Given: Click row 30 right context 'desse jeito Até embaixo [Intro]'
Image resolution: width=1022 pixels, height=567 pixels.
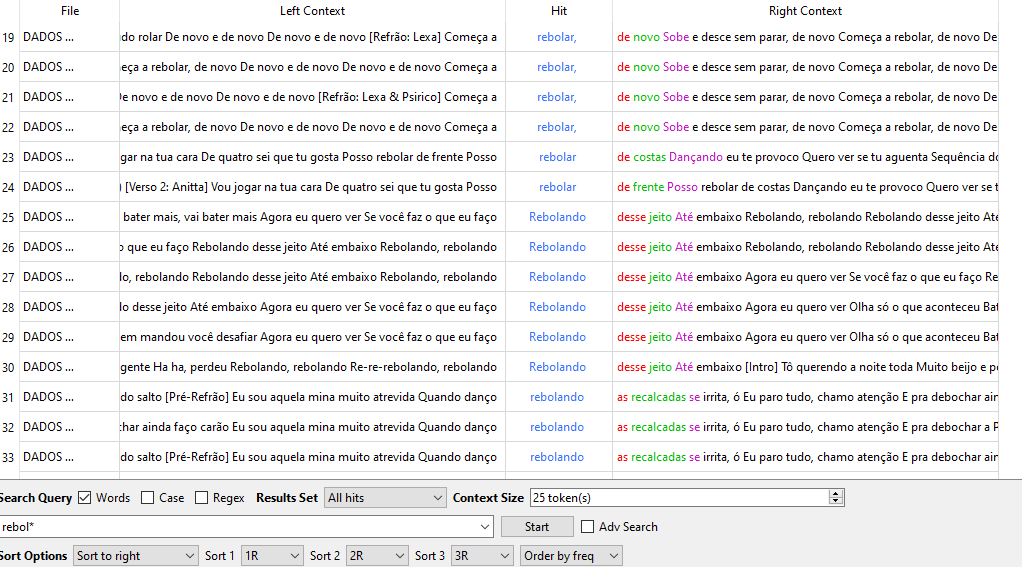Looking at the screenshot, I should click(x=697, y=367).
